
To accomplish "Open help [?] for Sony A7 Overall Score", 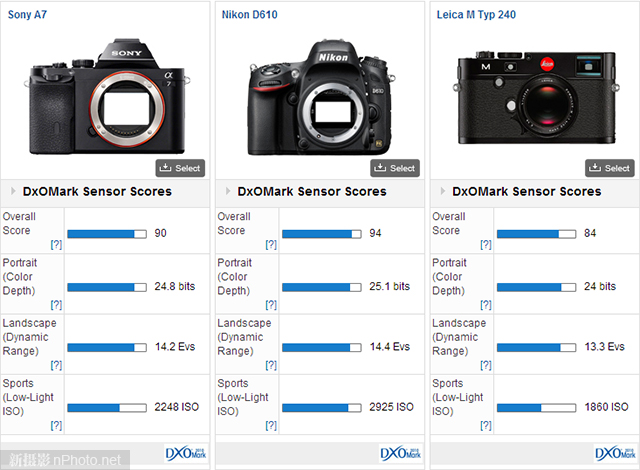I will tap(56, 244).
